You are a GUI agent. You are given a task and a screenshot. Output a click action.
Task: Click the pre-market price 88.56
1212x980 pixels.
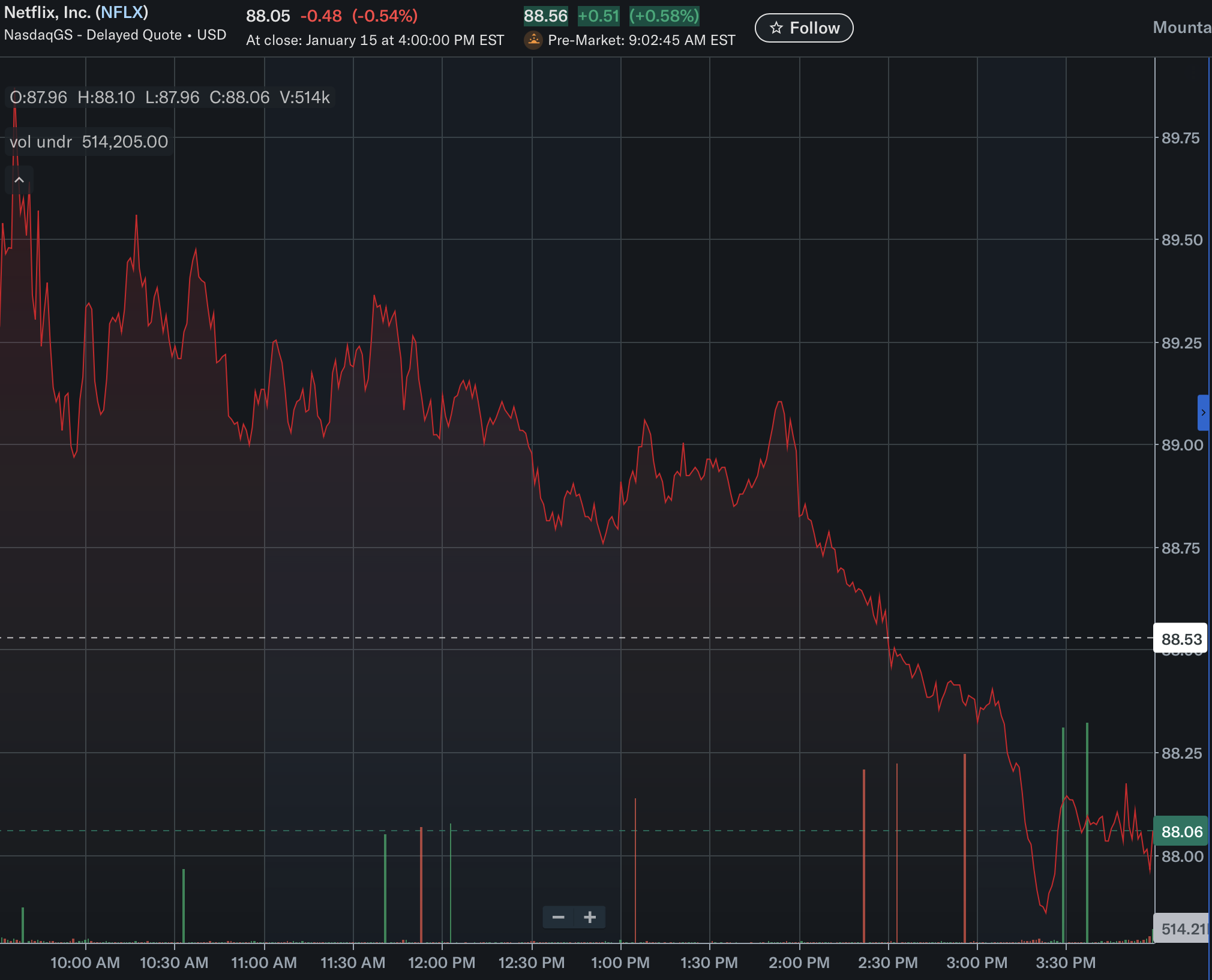(545, 16)
